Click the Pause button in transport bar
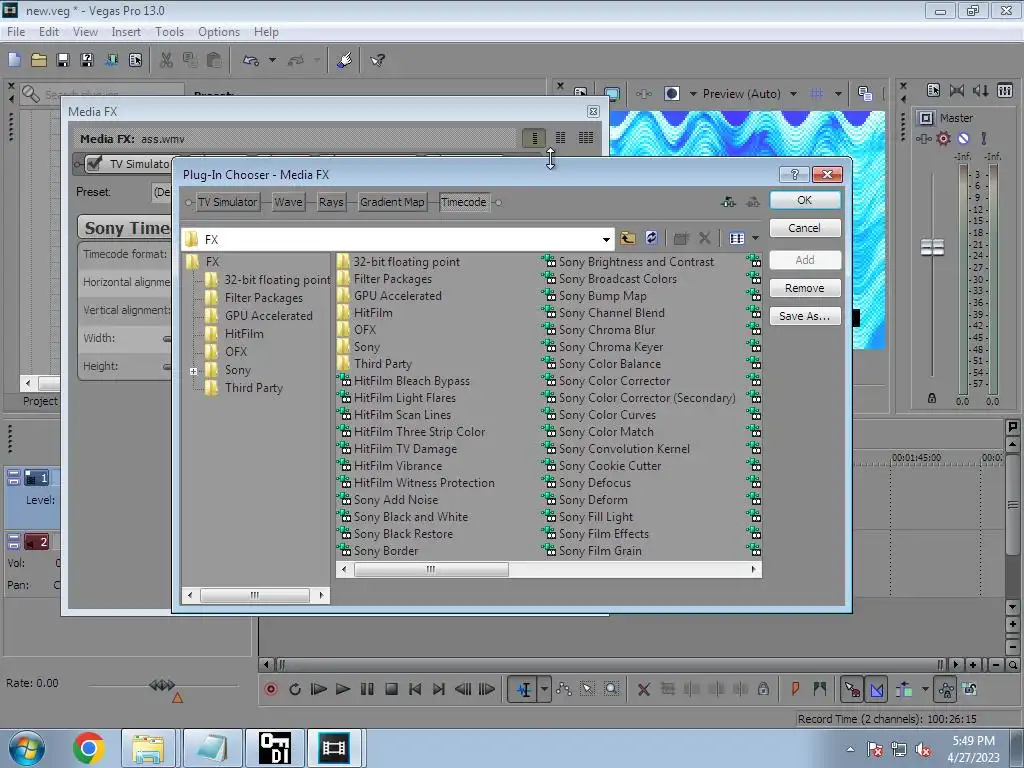1024x768 pixels. [367, 689]
